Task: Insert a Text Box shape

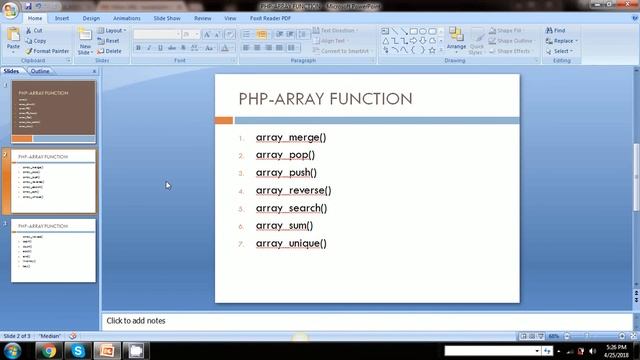Action: (x=385, y=31)
